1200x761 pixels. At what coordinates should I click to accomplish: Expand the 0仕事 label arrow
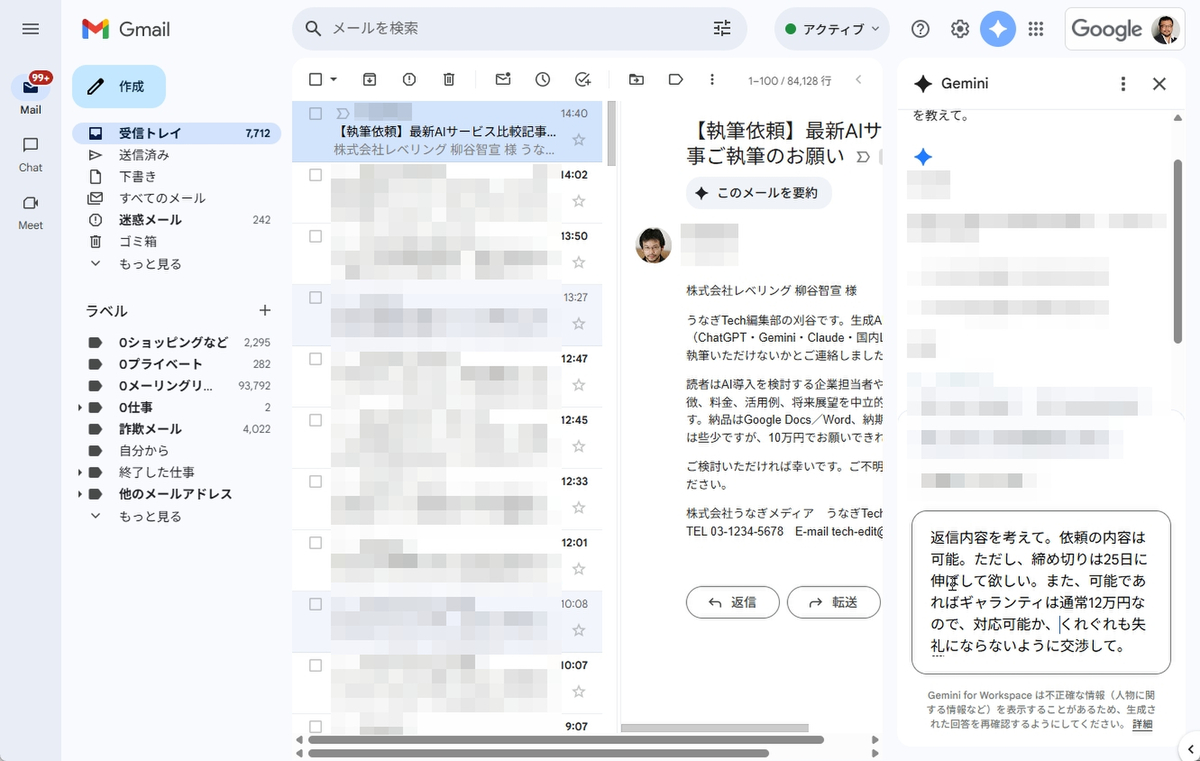[80, 408]
